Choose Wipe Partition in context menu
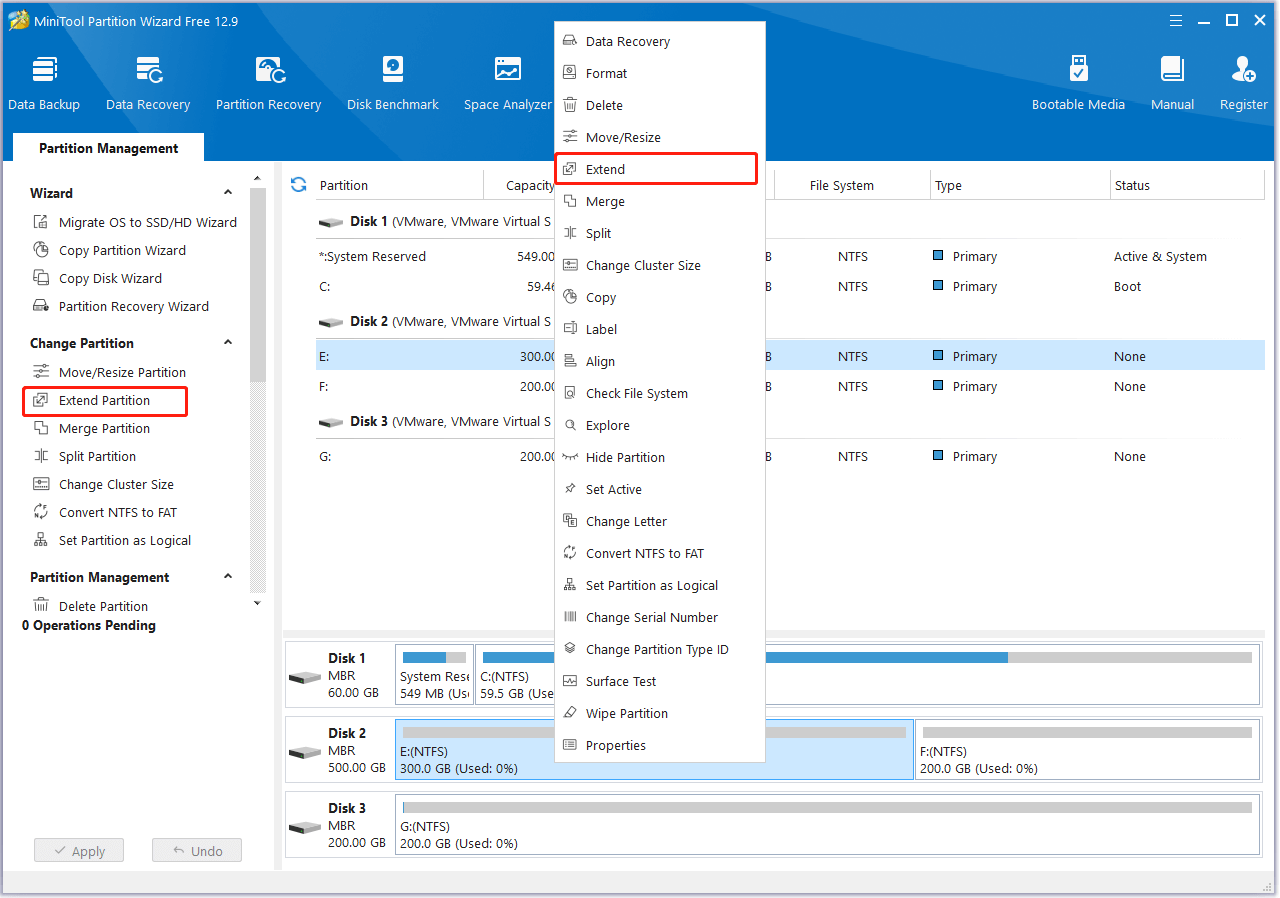This screenshot has height=898, width=1280. pos(660,714)
